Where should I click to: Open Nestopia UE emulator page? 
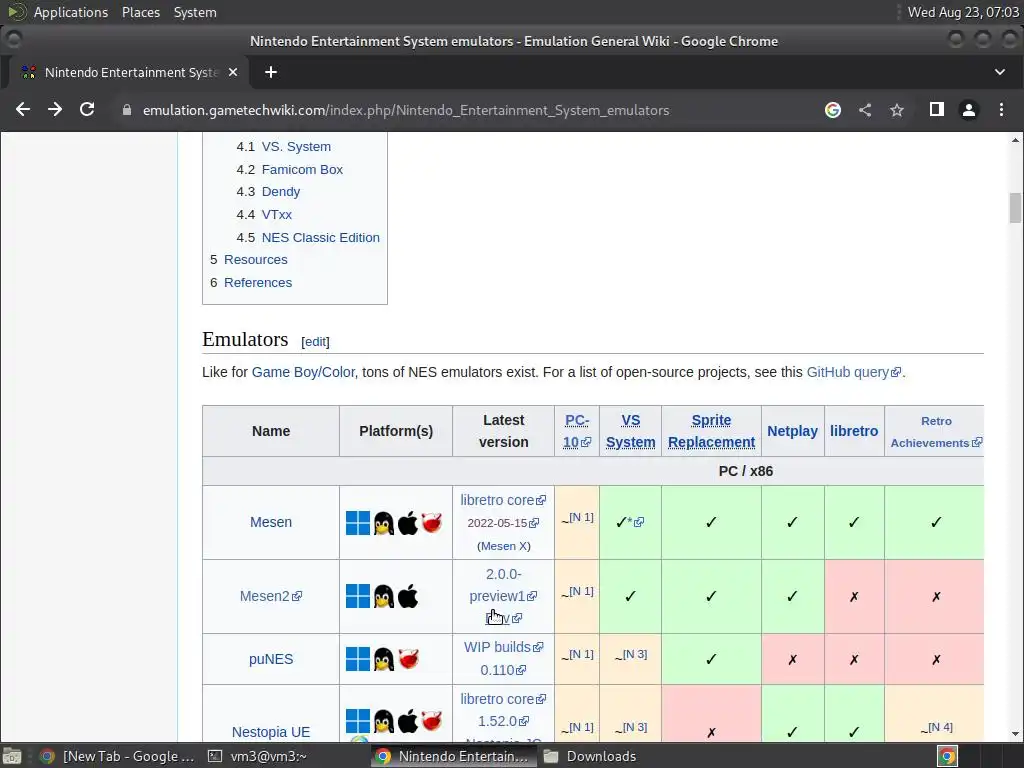point(270,732)
